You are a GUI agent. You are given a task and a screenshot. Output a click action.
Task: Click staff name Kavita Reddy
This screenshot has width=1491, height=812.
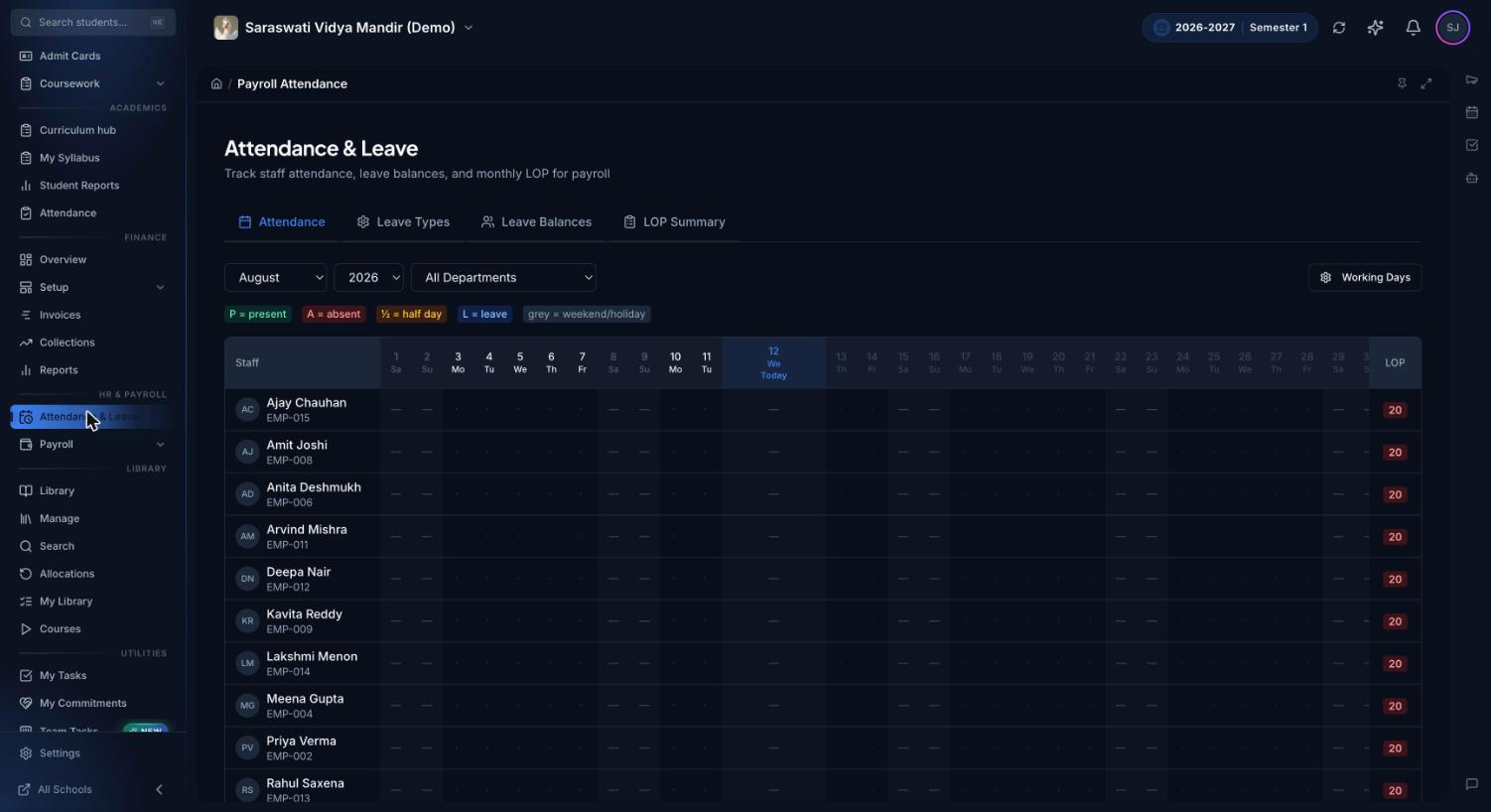point(305,614)
